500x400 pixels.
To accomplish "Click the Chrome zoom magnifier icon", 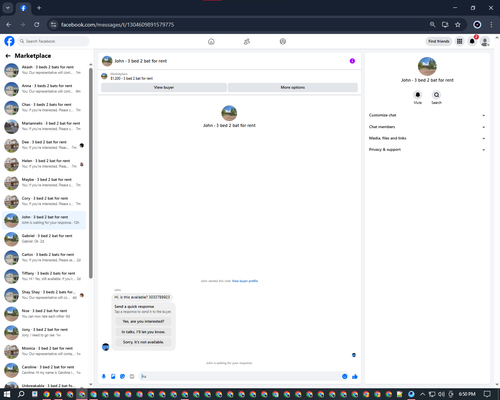I will click(432, 24).
